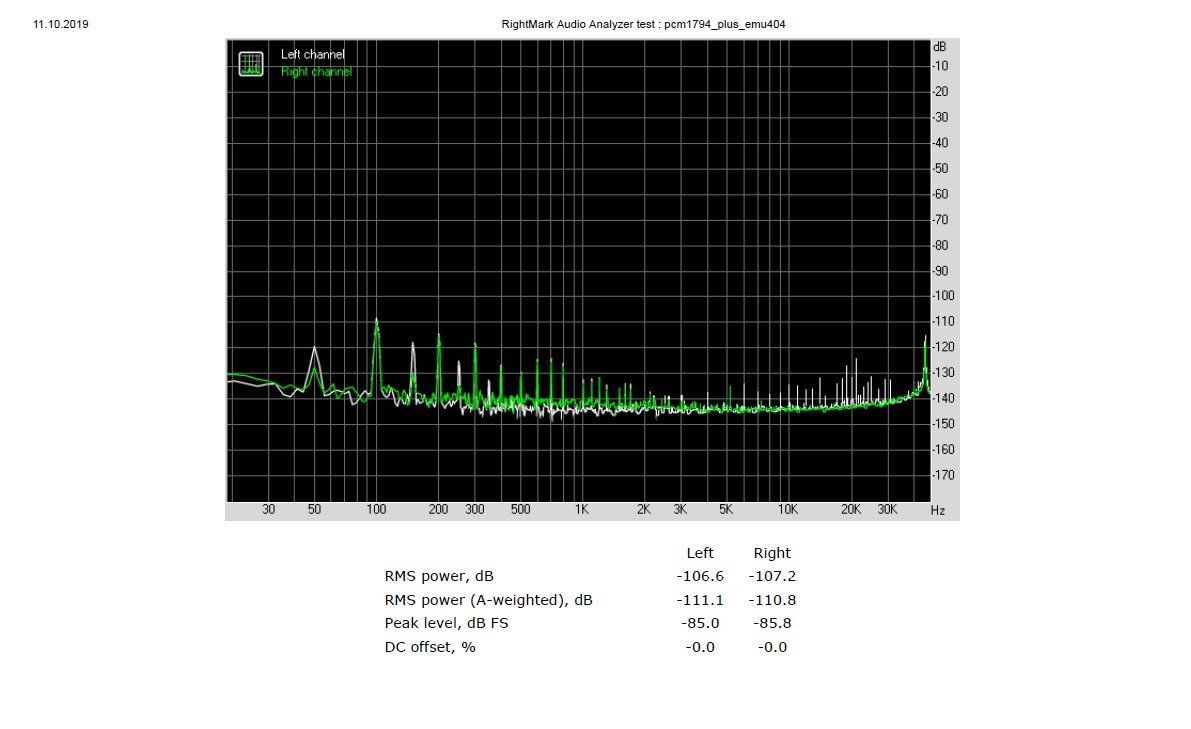Screen dimensions: 1191x729
Task: Click the 'RMS power (A-weighted), dB' row label
Action: [x=488, y=600]
